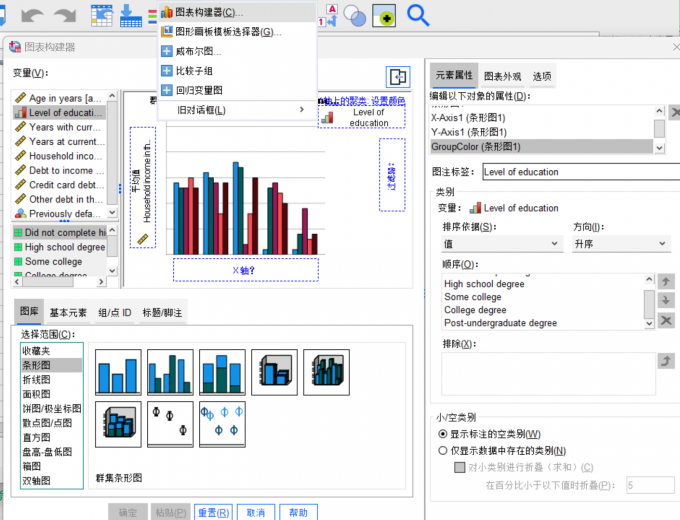Image resolution: width=680 pixels, height=520 pixels.
Task: Select stacked bar chart thumbnail
Action: coord(222,372)
